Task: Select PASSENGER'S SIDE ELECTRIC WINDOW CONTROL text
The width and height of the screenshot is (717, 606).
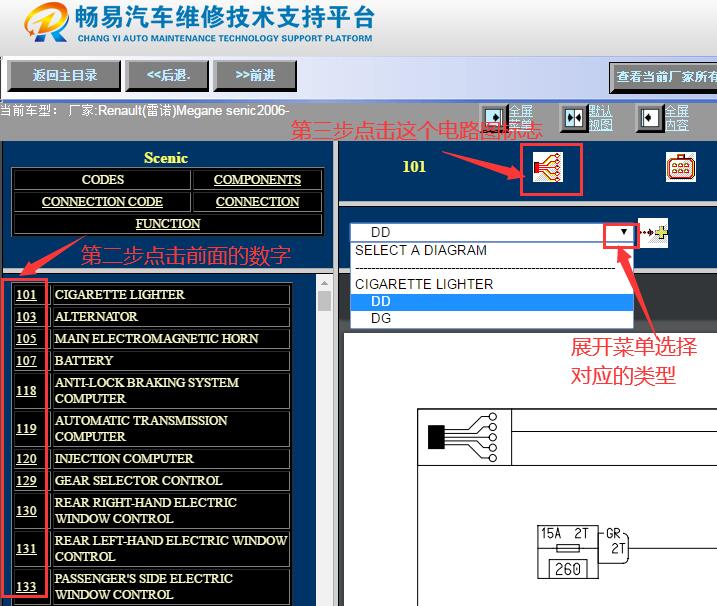Action: 144,586
